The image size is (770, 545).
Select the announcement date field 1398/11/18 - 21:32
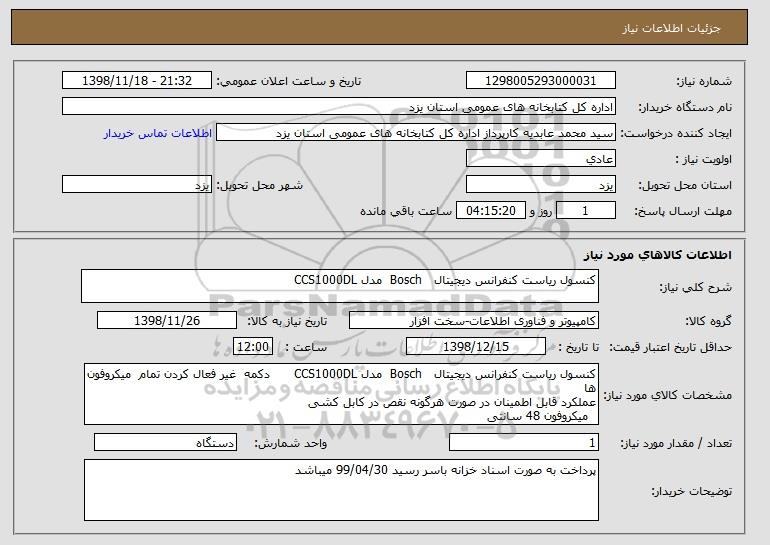click(x=137, y=81)
